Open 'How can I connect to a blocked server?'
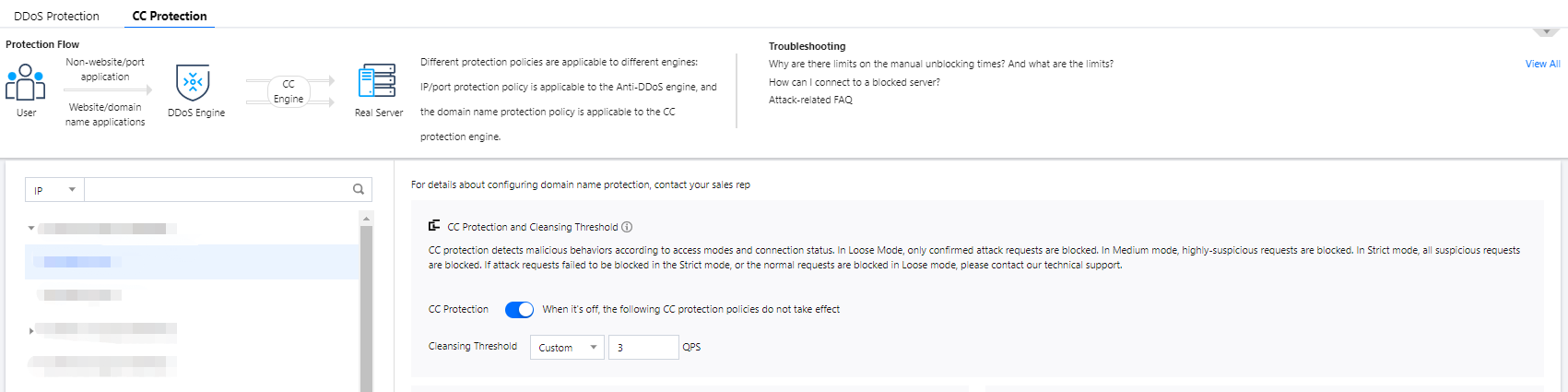This screenshot has width=1568, height=392. click(855, 82)
